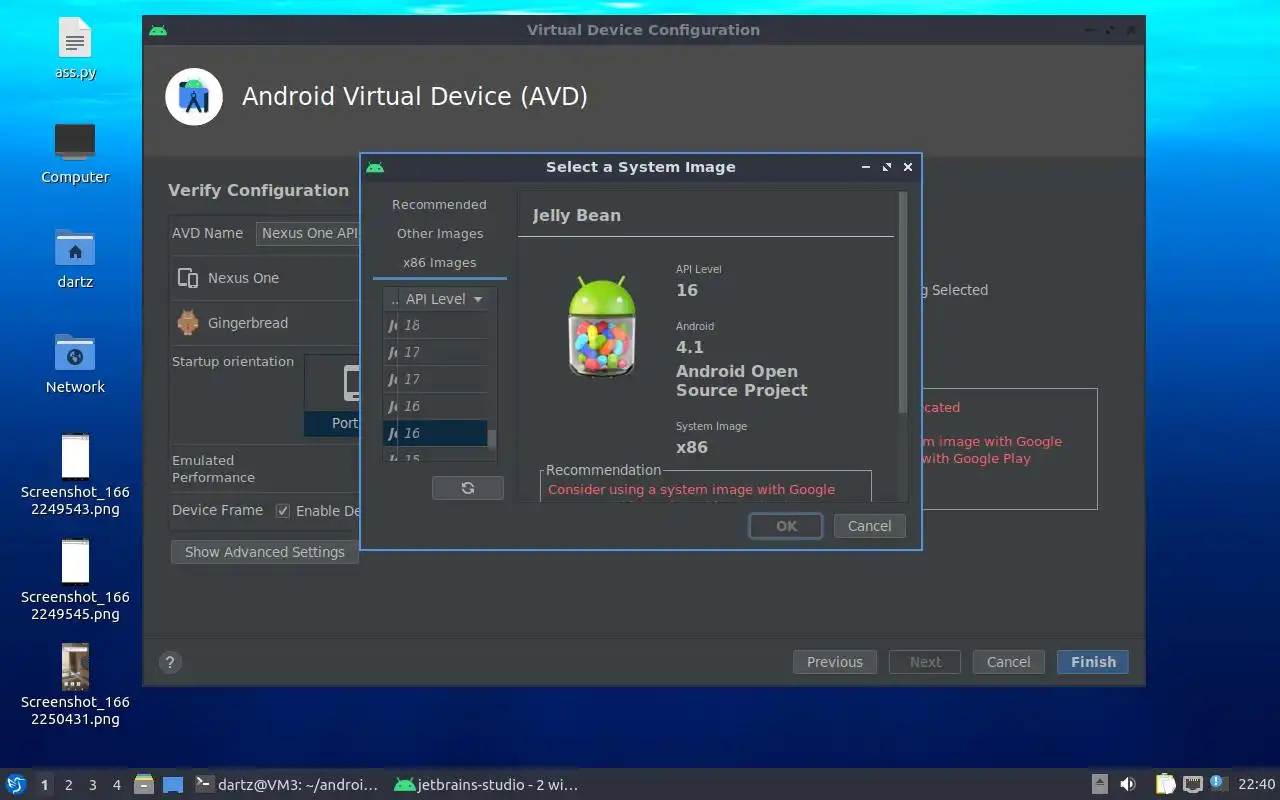
Task: Open the clipboard manager tray icon
Action: coord(1166,785)
